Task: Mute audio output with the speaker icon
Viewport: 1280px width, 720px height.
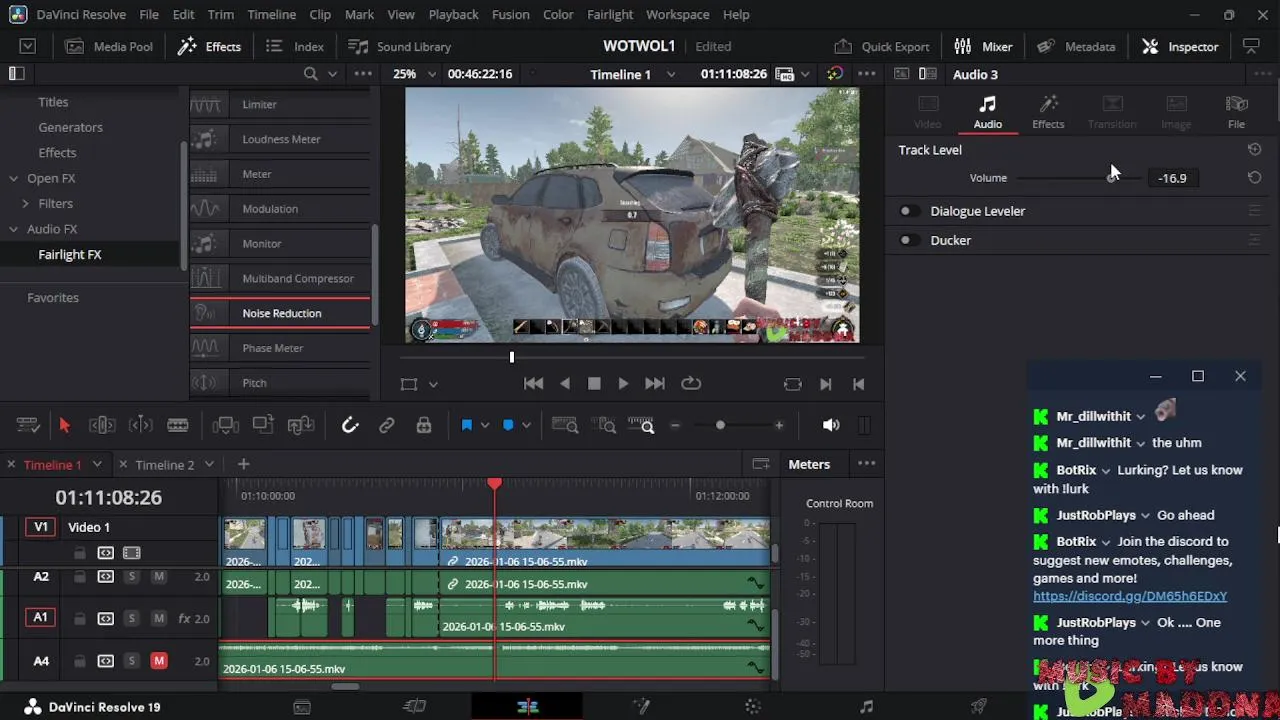Action: pos(831,425)
